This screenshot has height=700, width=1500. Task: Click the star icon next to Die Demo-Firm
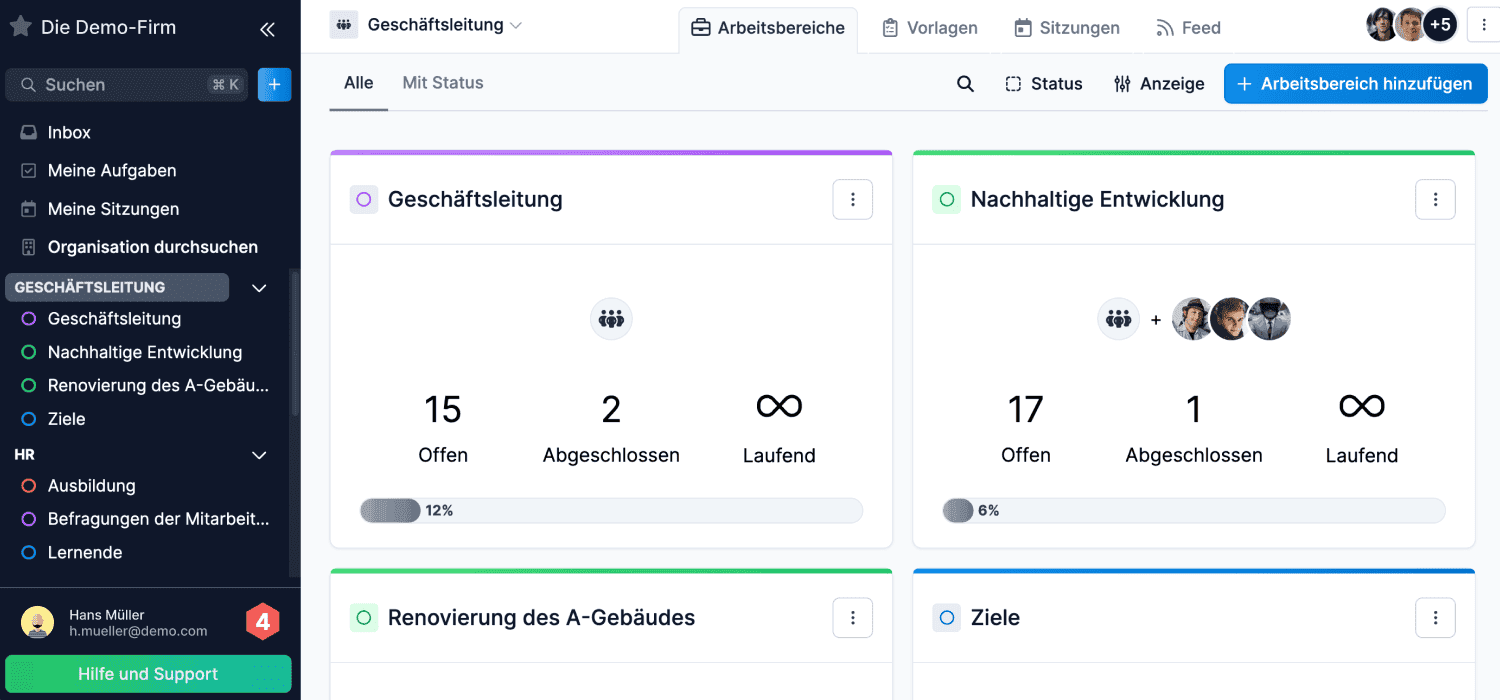(x=20, y=27)
